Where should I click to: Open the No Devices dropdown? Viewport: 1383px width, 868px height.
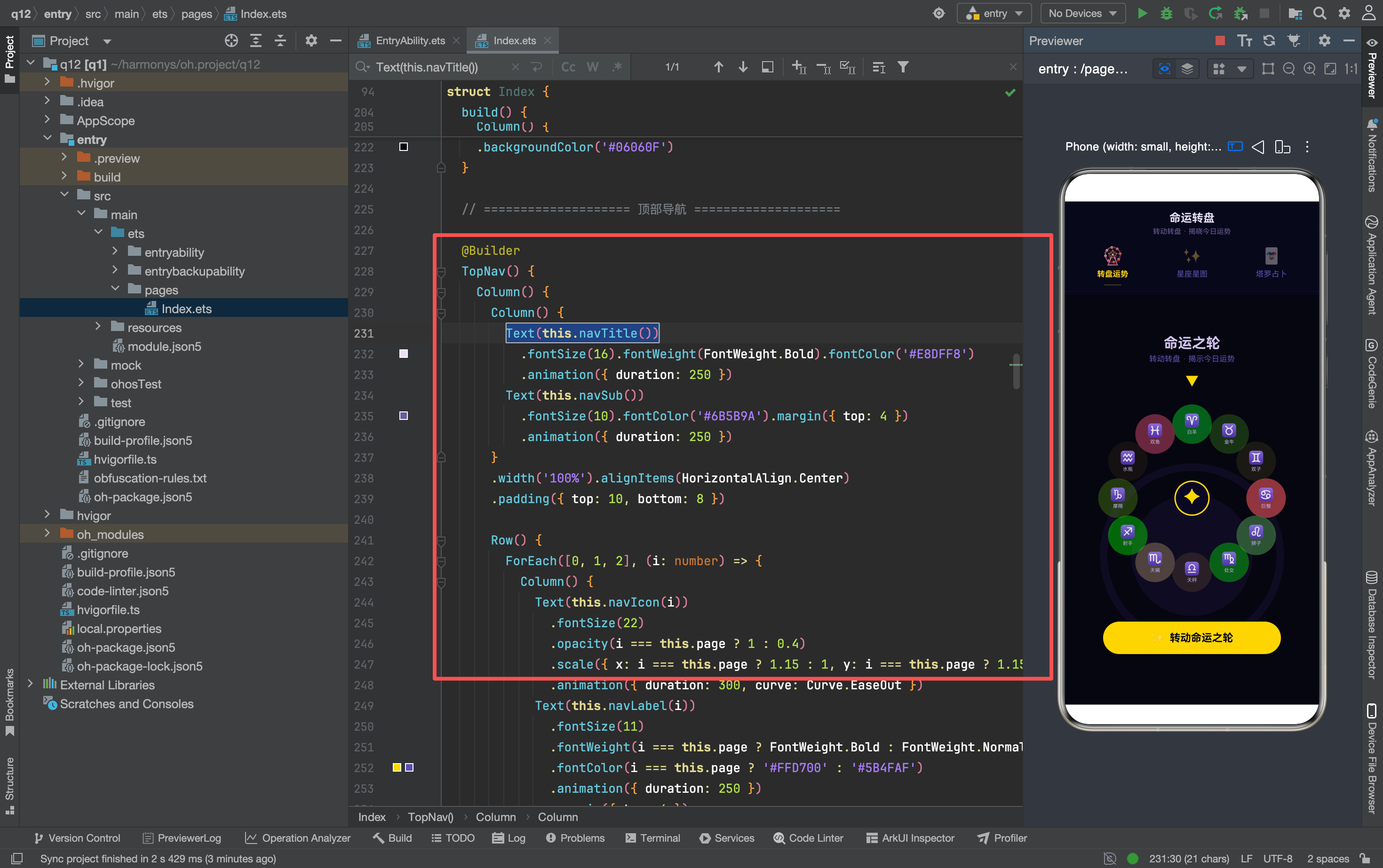point(1082,13)
